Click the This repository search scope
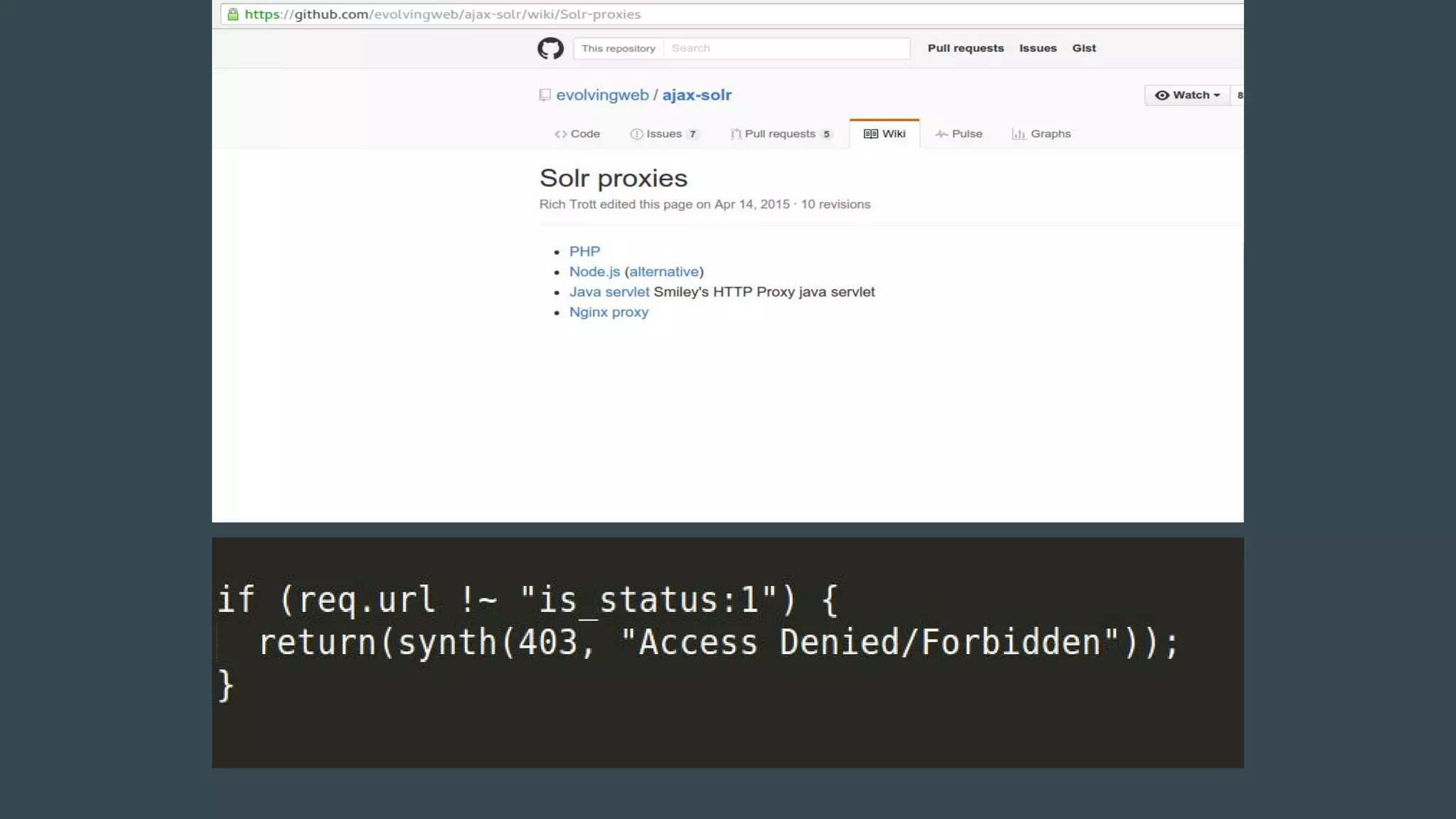This screenshot has height=819, width=1456. [x=618, y=48]
